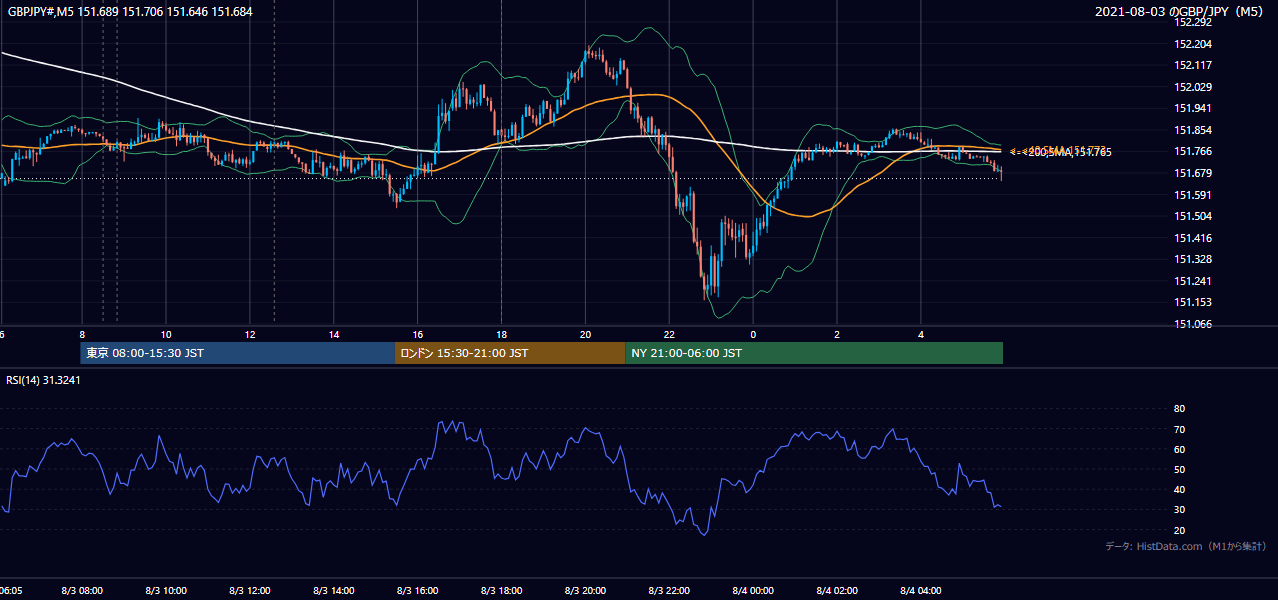
Task: Click the RSI axis value 70
Action: click(1179, 429)
